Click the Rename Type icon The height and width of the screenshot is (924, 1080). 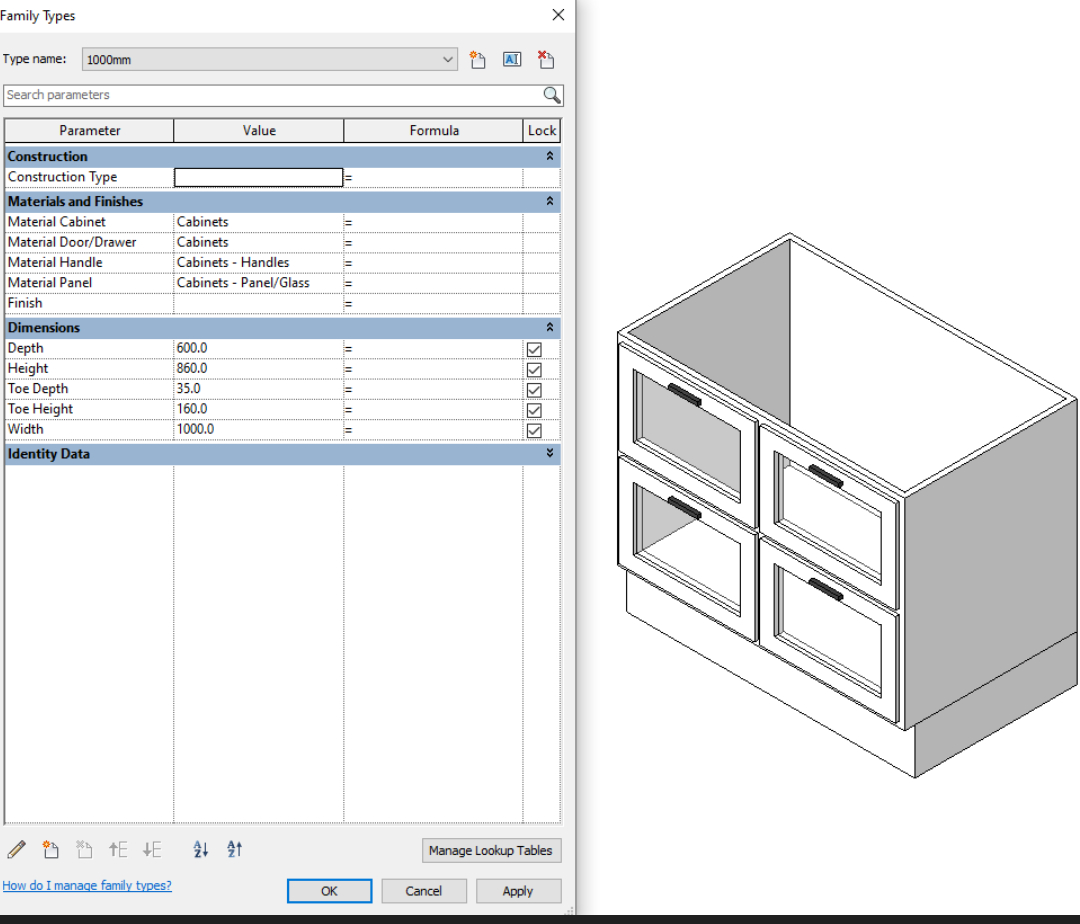511,60
